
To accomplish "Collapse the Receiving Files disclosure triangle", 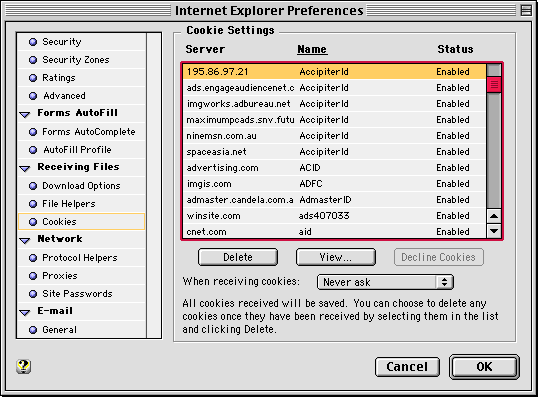I will [25, 168].
